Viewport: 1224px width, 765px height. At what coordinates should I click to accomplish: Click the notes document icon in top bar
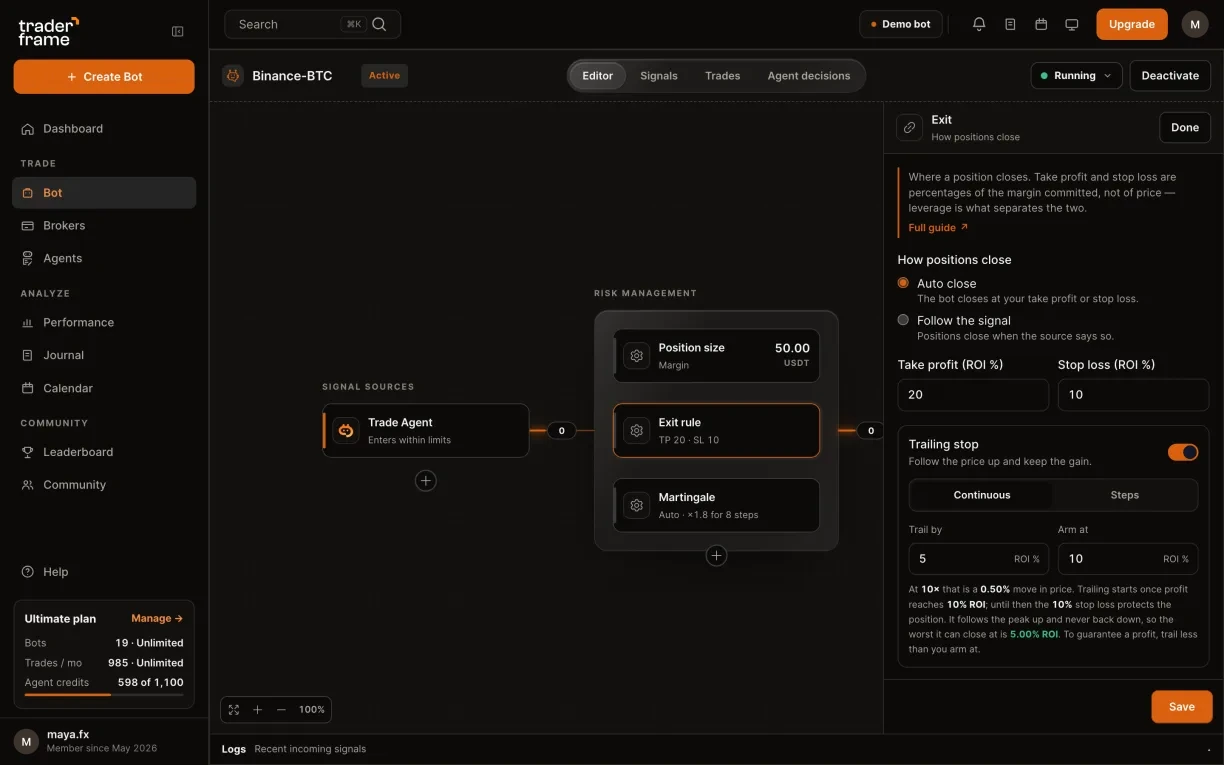pos(1010,24)
